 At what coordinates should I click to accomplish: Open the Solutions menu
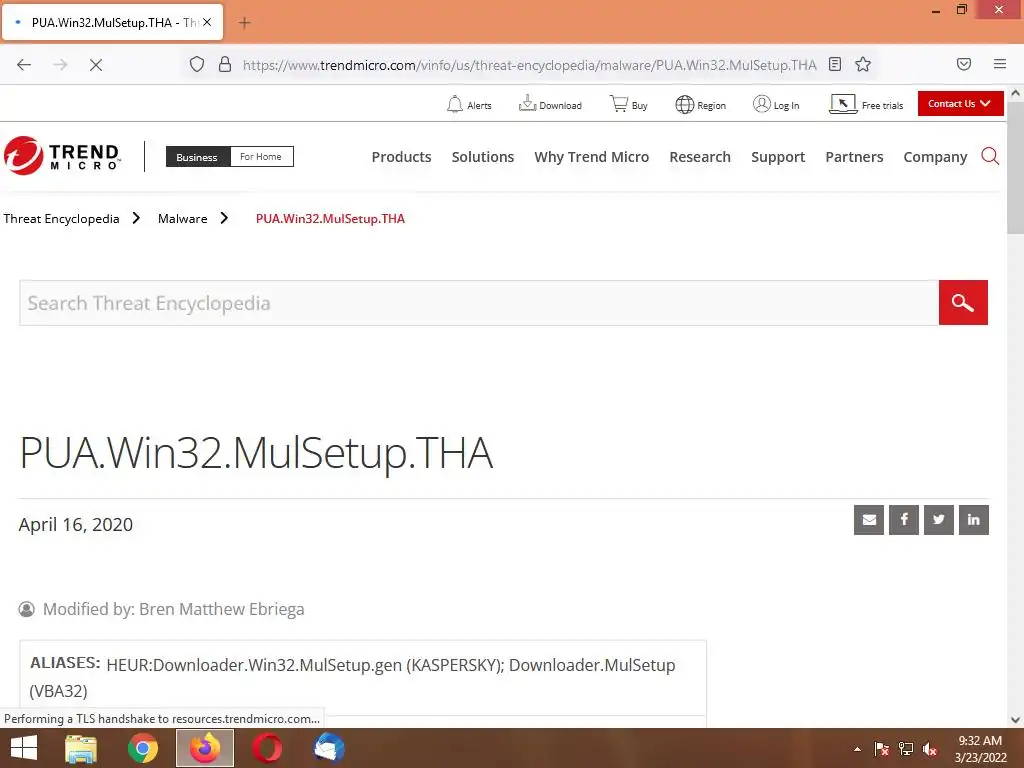(x=483, y=157)
